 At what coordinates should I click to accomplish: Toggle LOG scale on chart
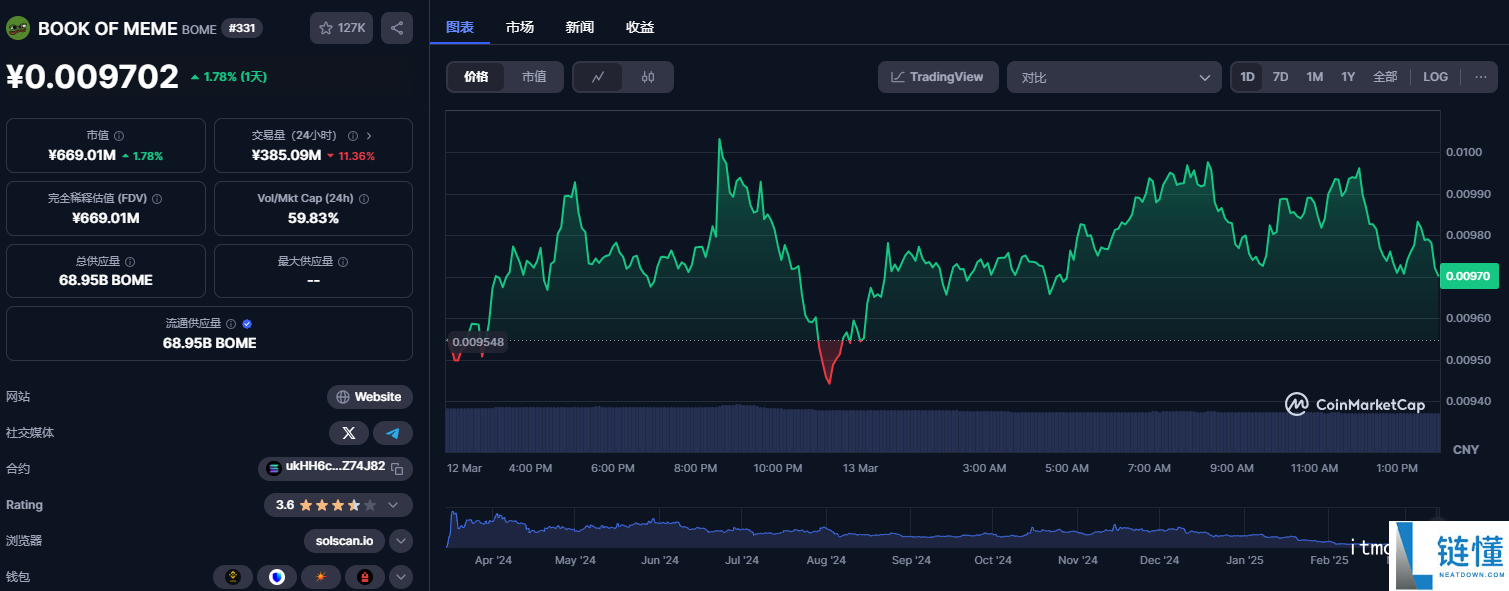[1435, 77]
